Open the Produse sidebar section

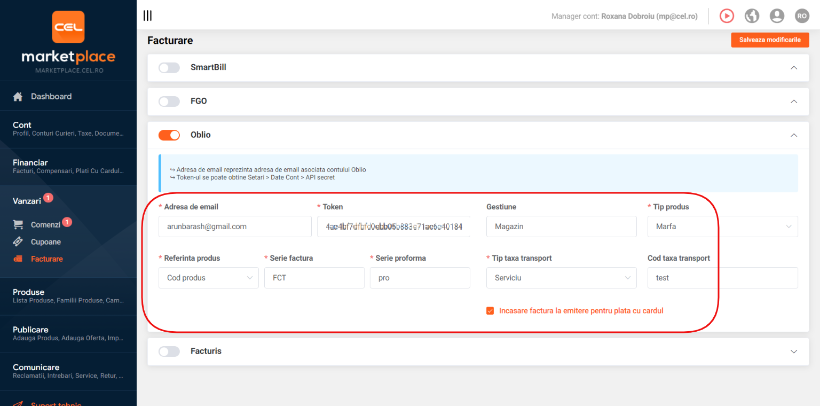[68, 296]
